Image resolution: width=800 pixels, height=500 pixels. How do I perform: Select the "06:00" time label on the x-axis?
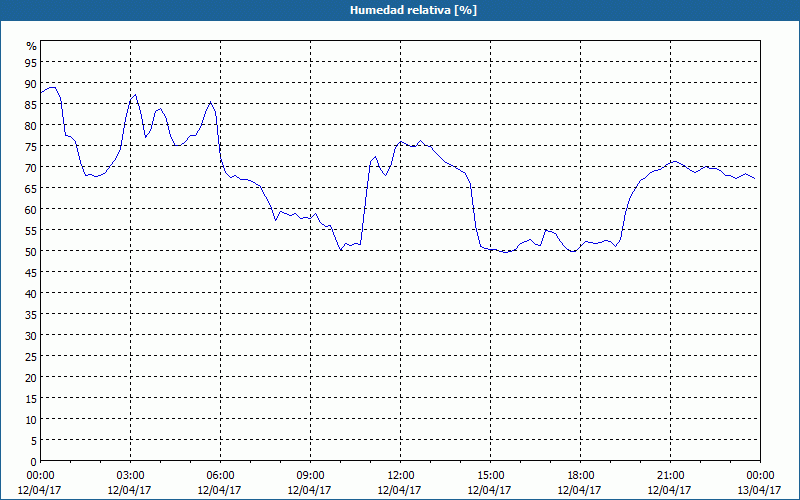220,476
